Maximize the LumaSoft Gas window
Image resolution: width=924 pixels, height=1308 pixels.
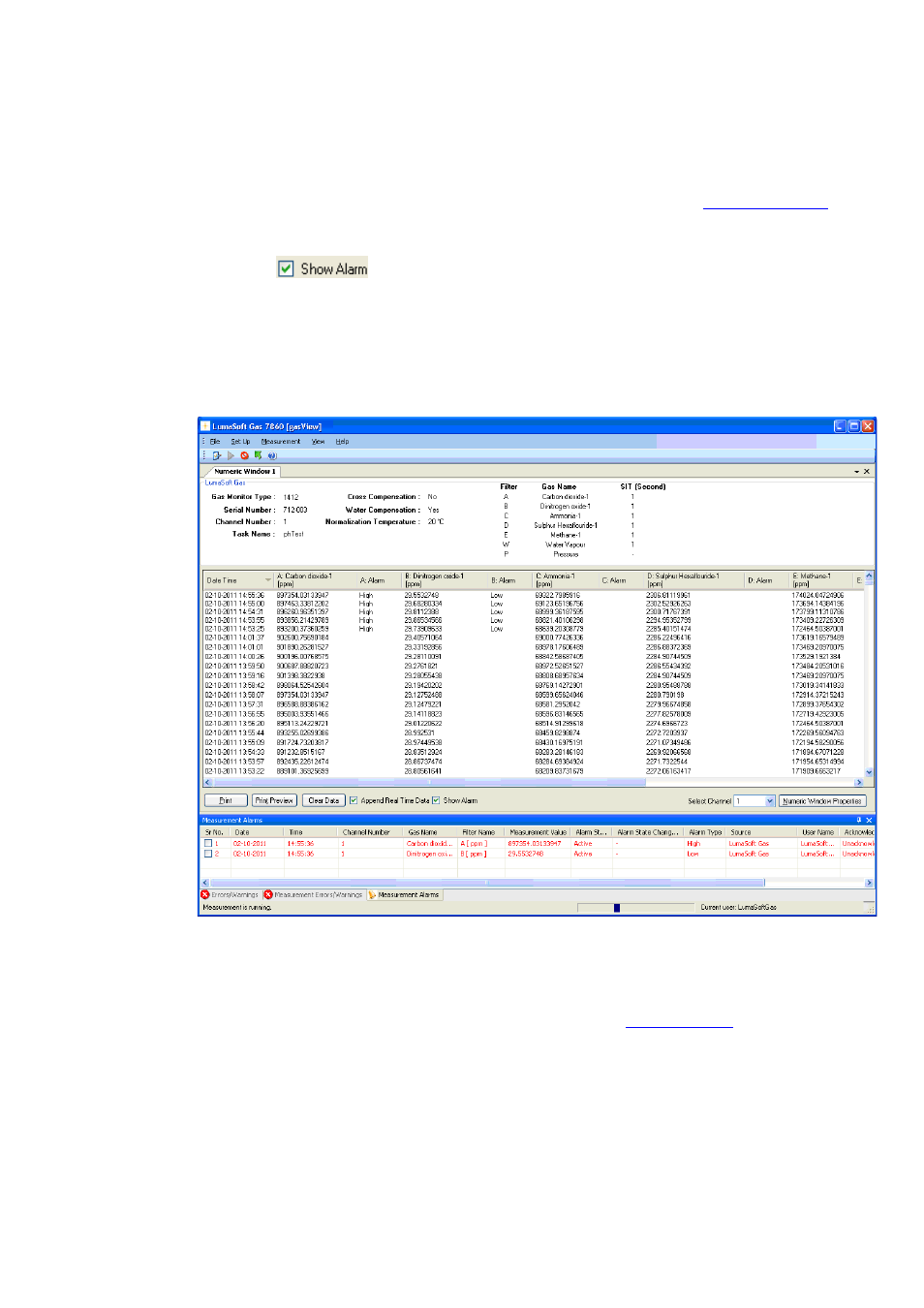click(x=854, y=426)
